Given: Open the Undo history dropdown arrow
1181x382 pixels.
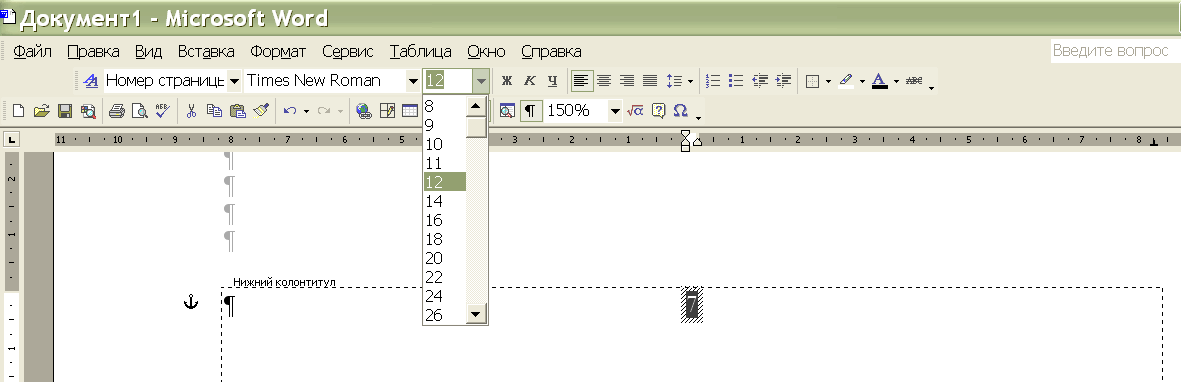Looking at the screenshot, I should pyautogui.click(x=306, y=112).
